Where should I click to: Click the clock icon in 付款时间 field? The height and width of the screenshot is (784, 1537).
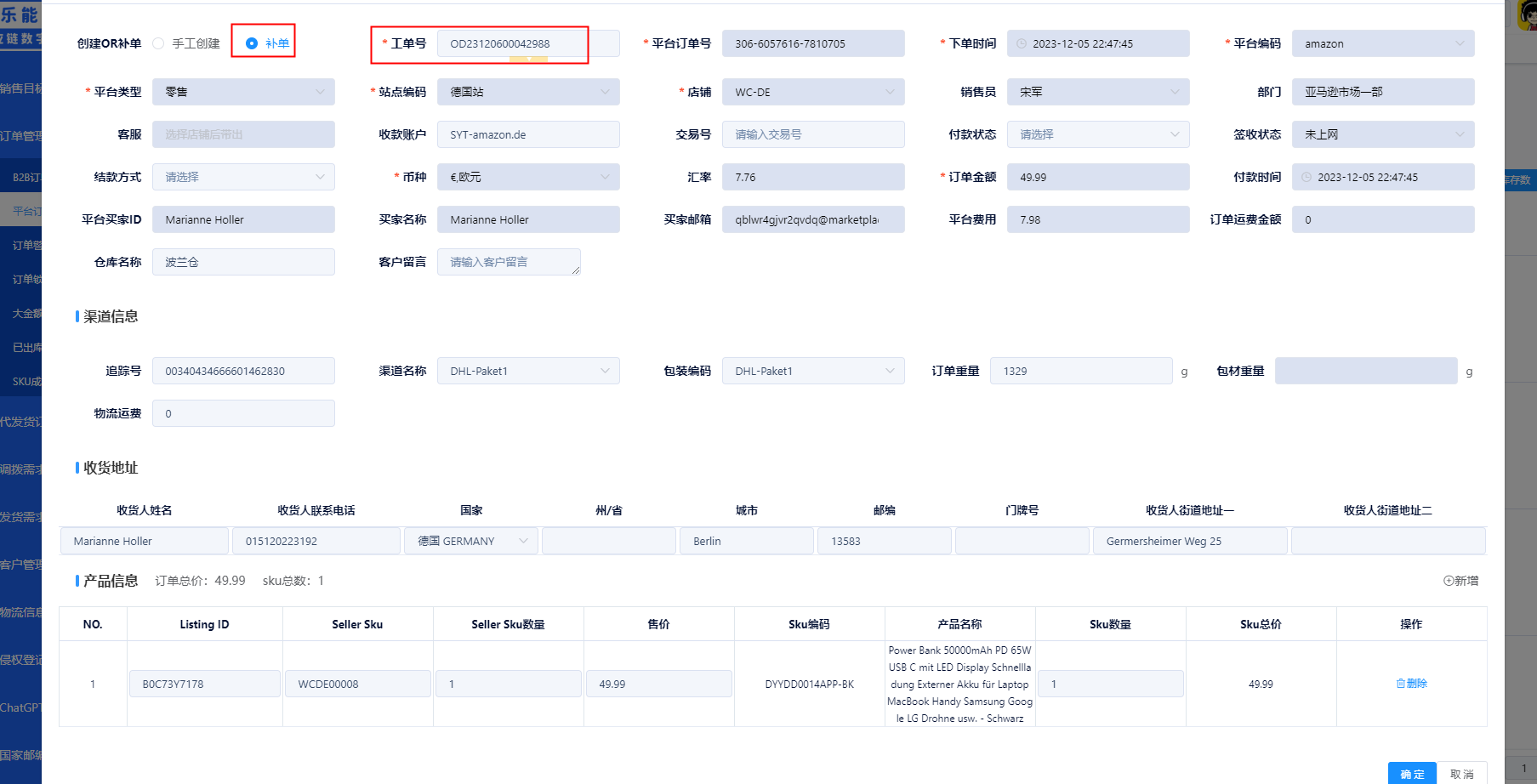[1306, 177]
